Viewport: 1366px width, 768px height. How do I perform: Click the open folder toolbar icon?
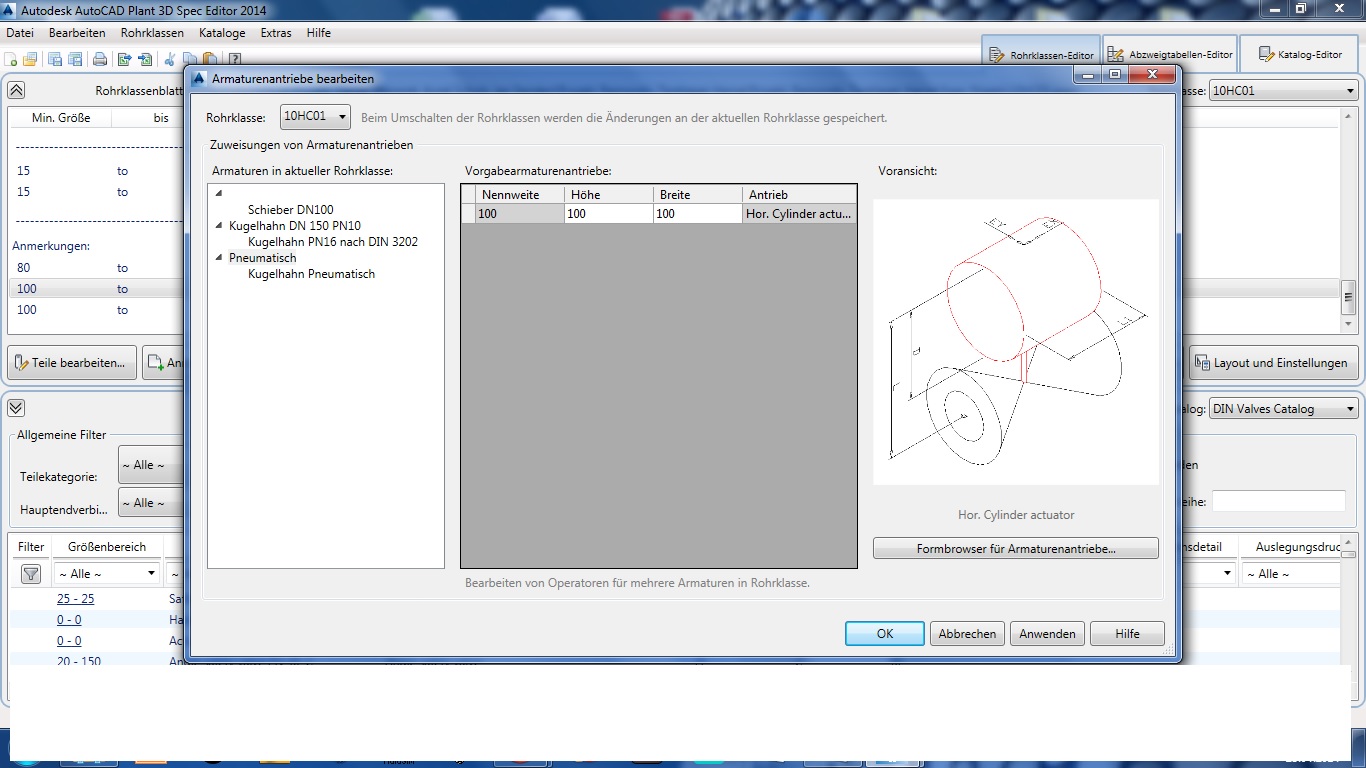click(x=30, y=59)
